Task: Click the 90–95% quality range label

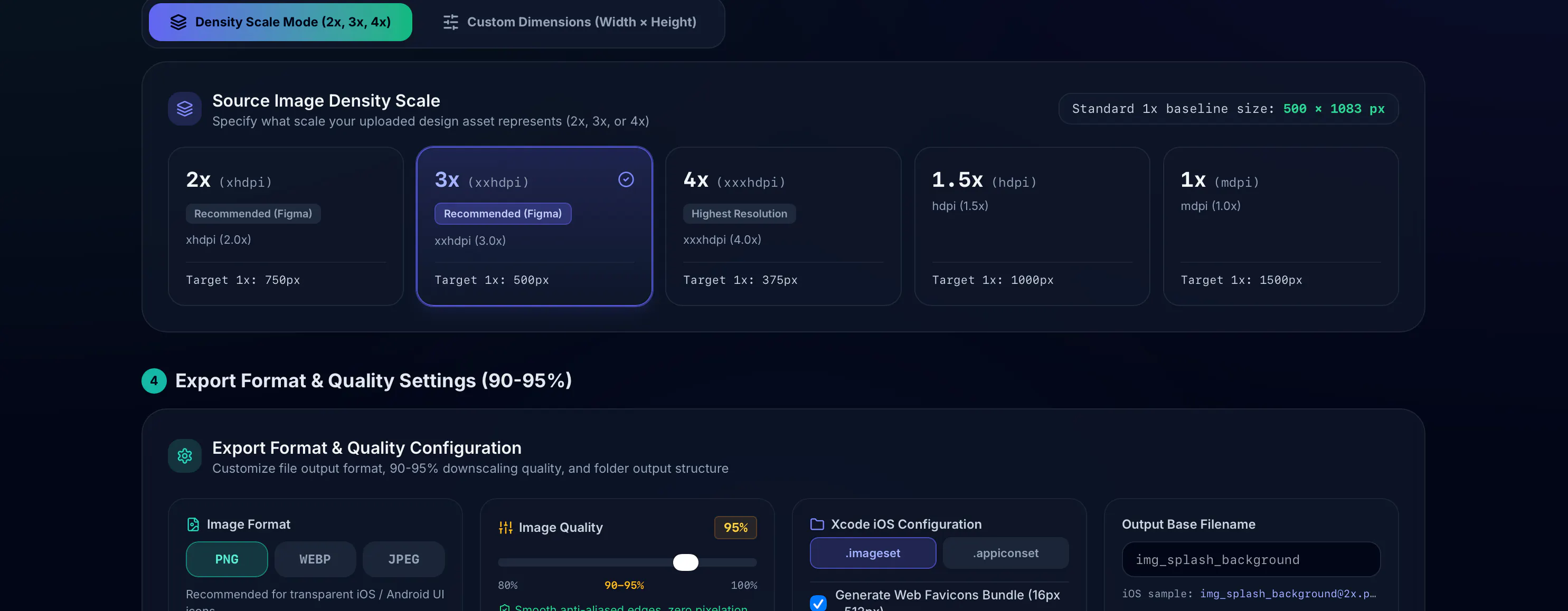Action: tap(624, 586)
